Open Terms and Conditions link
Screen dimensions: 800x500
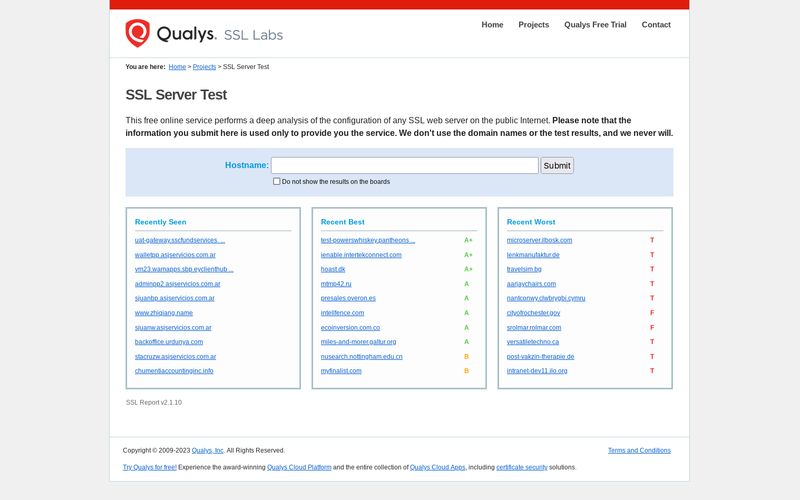[639, 451]
